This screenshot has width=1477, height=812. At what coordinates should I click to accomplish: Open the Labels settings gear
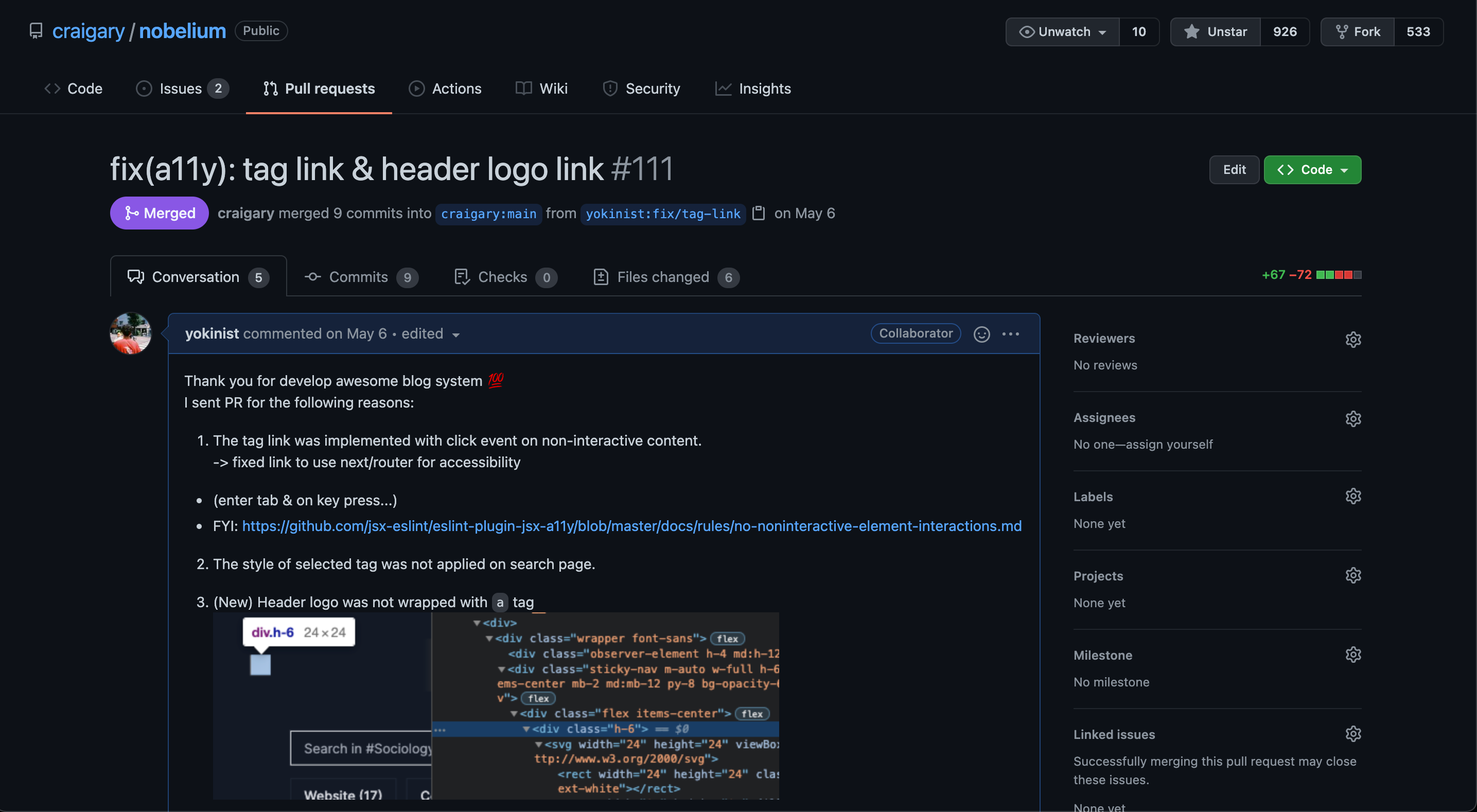tap(1352, 496)
